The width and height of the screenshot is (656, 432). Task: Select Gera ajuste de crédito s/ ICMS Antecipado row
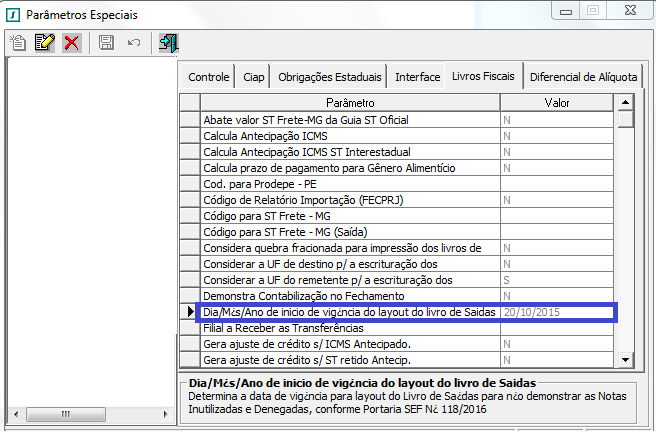click(350, 344)
